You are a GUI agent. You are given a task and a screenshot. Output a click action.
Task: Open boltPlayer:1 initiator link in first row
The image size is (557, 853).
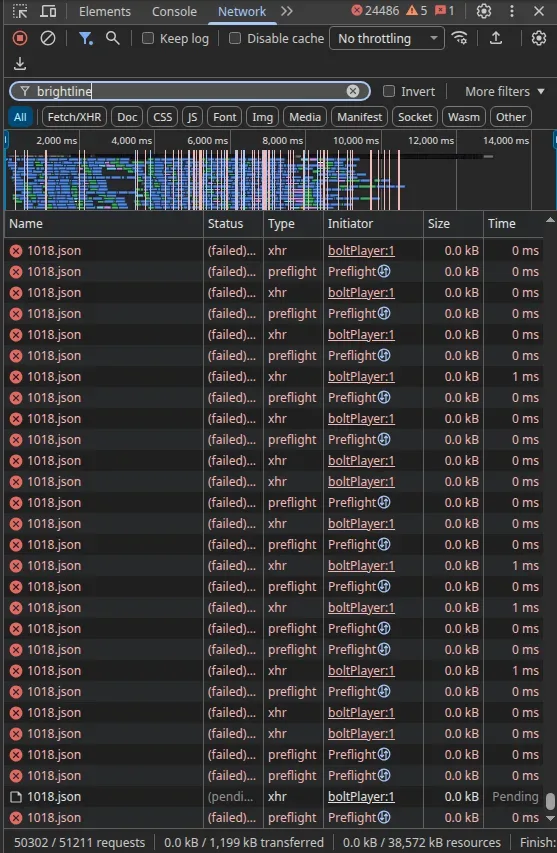pos(361,251)
